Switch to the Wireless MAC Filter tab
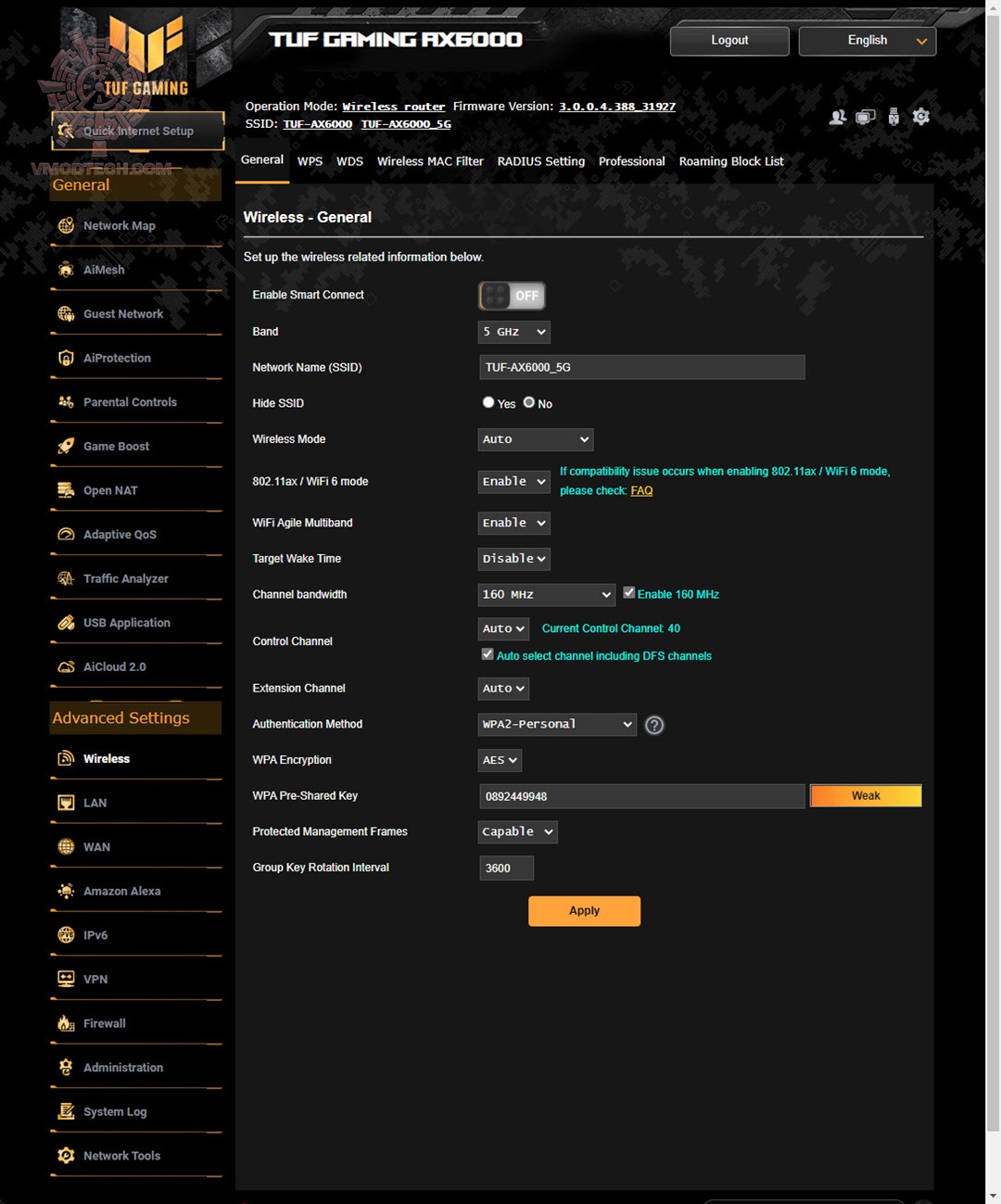The height and width of the screenshot is (1204, 1001). 430,161
